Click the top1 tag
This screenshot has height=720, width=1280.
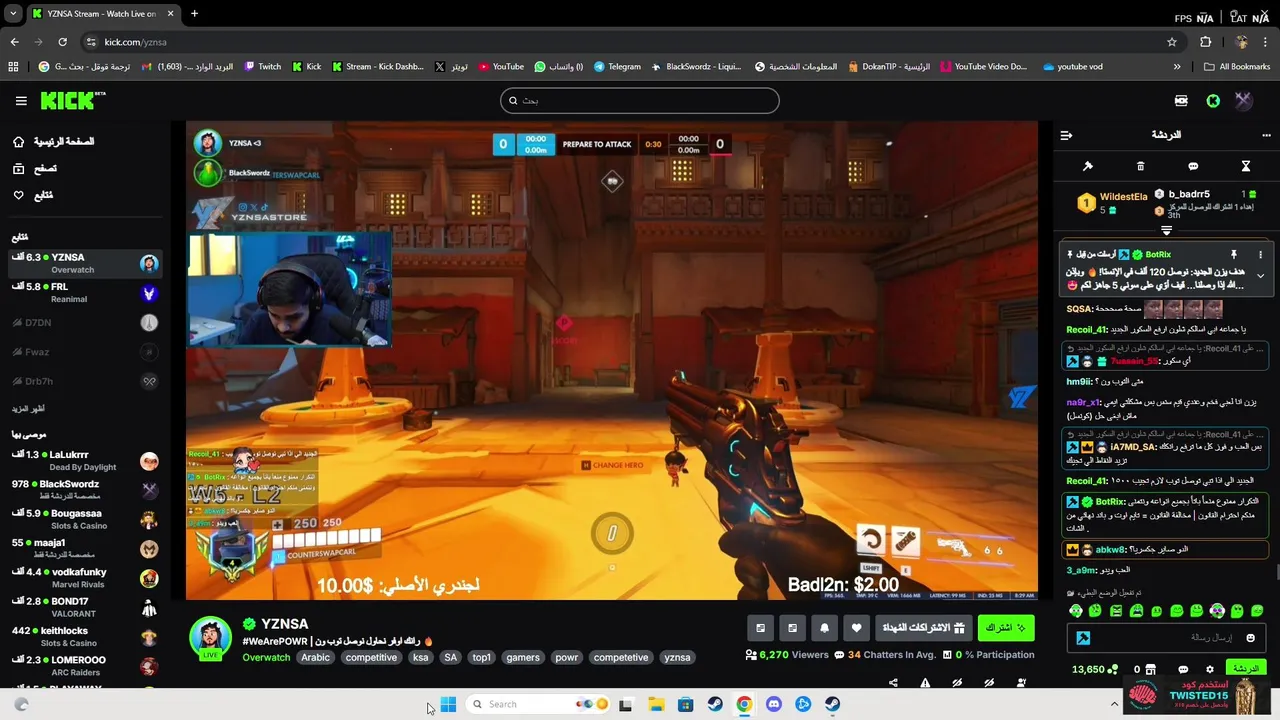click(482, 658)
